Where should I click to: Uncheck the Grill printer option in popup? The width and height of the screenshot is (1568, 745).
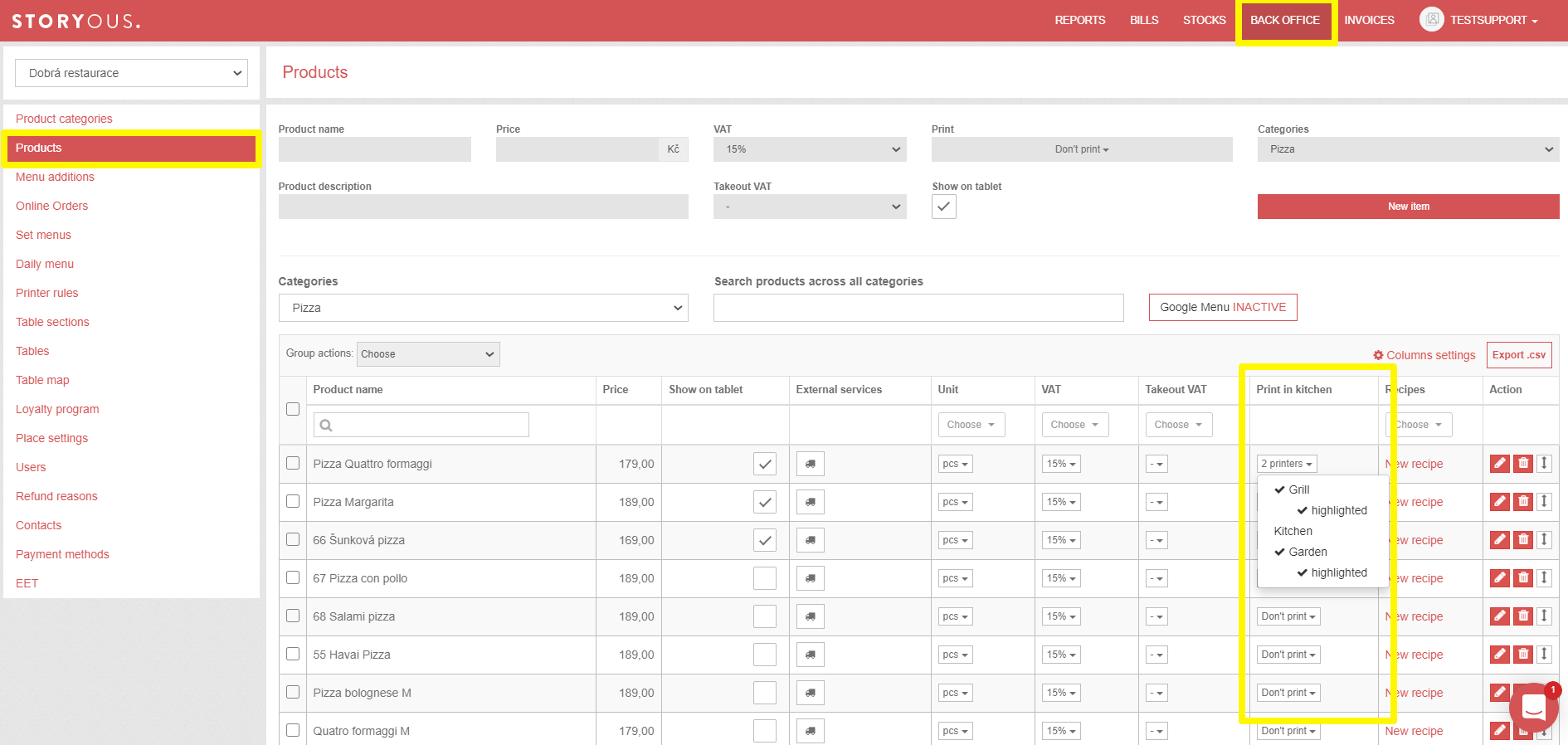point(1292,489)
